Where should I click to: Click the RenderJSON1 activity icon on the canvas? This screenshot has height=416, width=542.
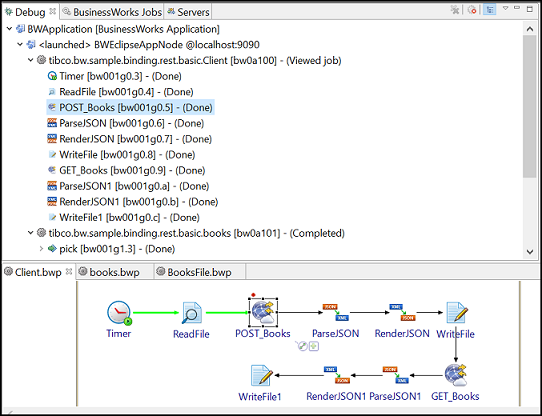337,375
